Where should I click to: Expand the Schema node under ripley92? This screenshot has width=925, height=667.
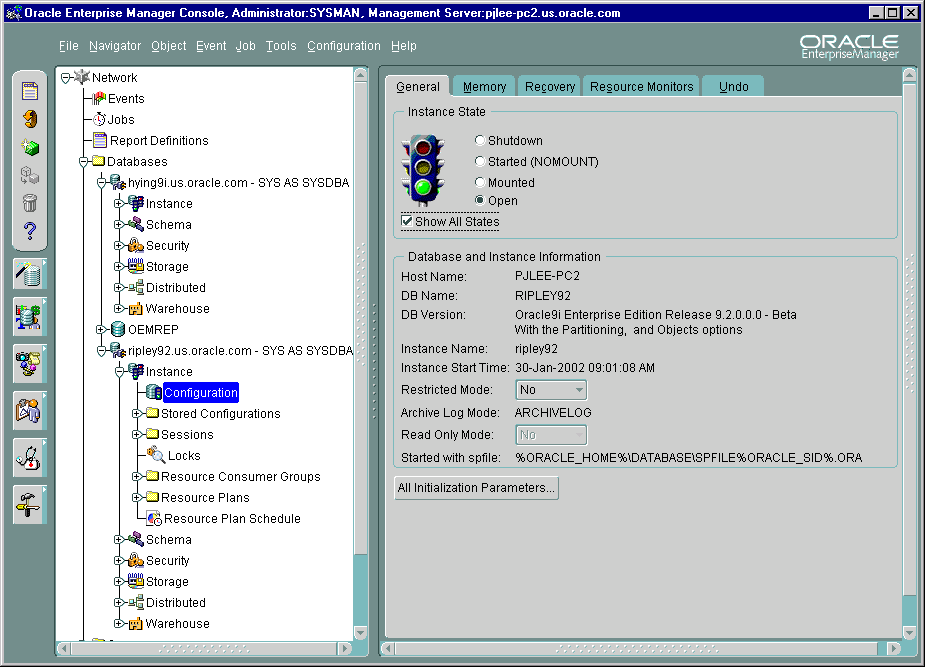point(121,539)
